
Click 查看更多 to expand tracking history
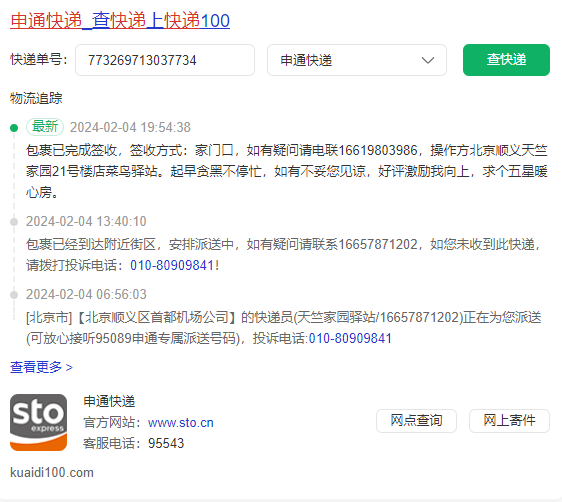(41, 367)
